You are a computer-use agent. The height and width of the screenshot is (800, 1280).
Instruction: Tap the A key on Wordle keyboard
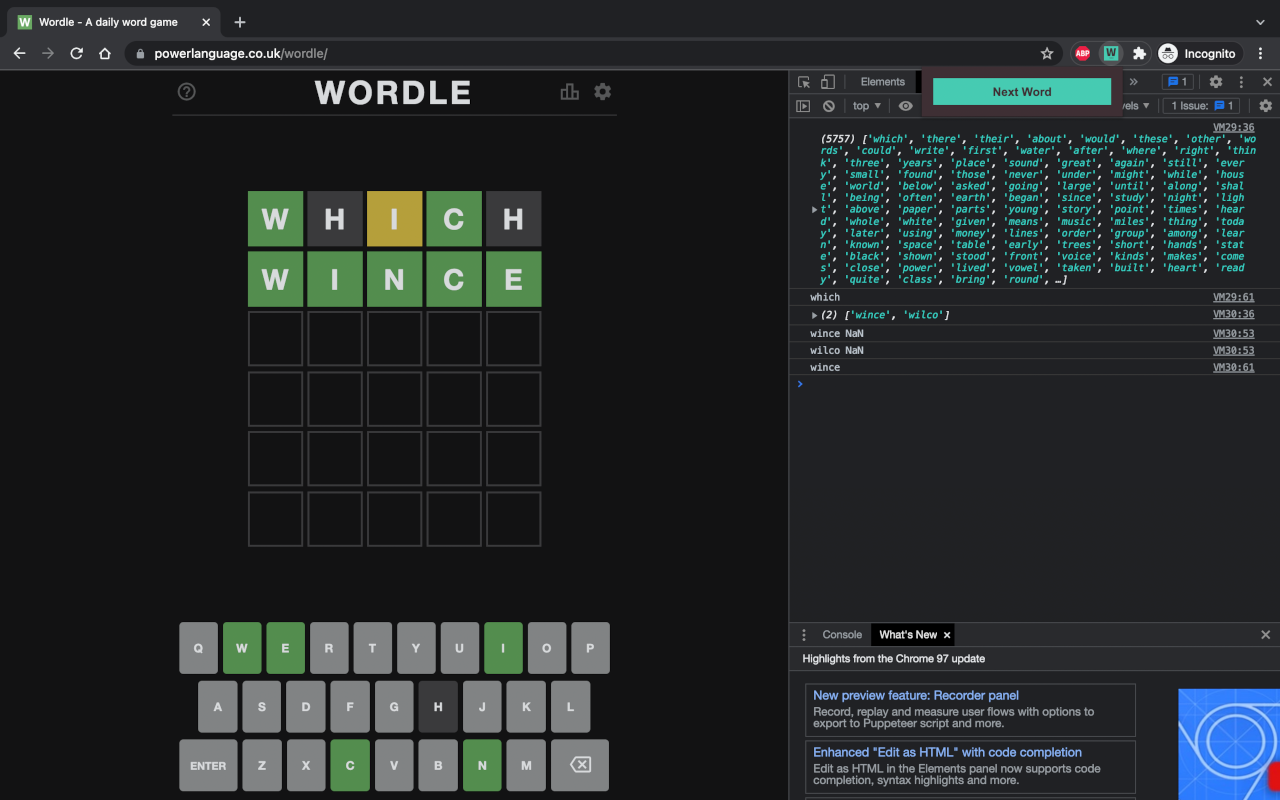[x=218, y=707]
